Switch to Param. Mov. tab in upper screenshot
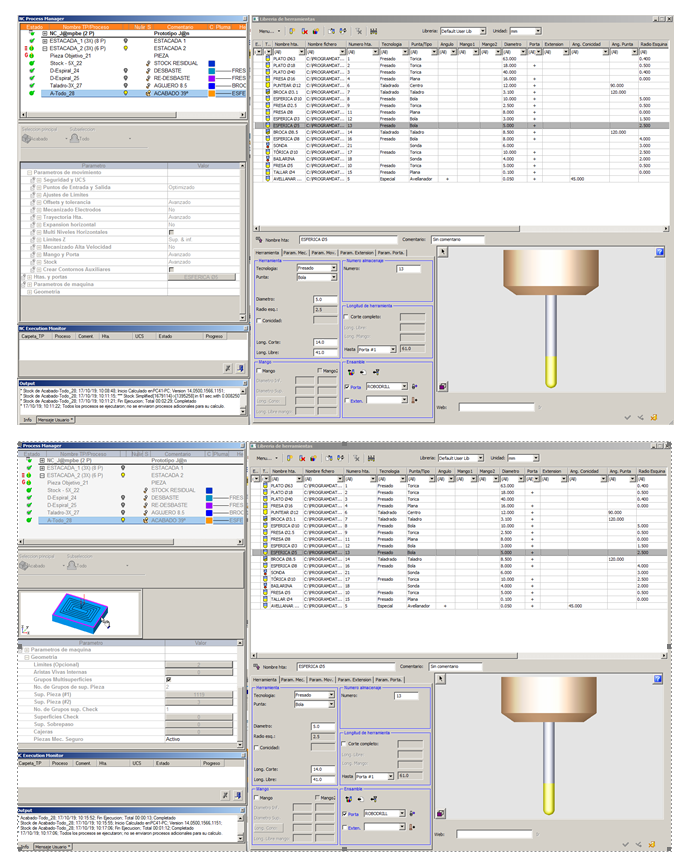 tap(323, 253)
